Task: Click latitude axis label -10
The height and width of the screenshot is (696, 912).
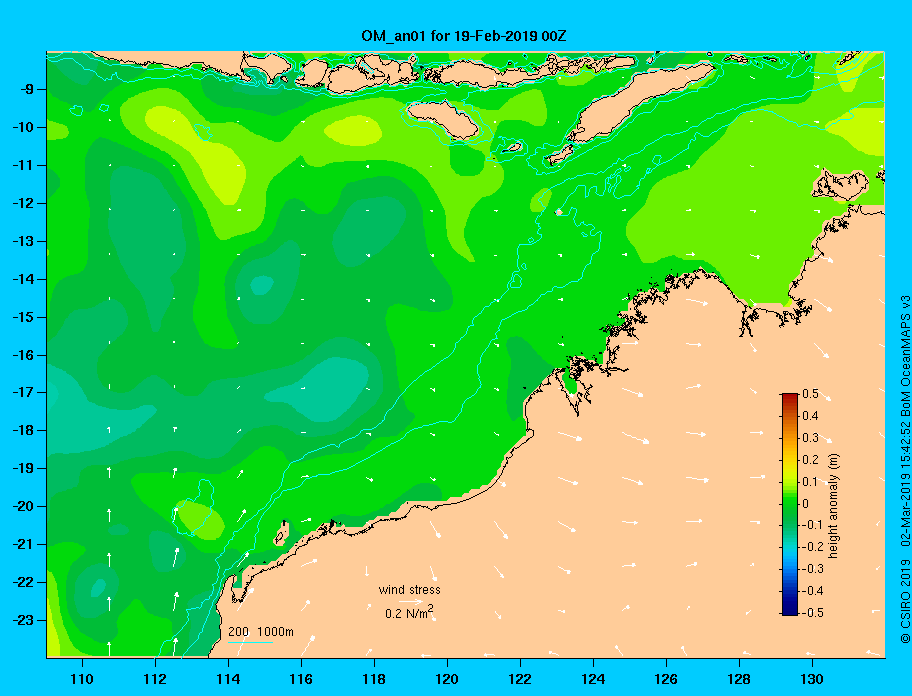Action: [23, 127]
